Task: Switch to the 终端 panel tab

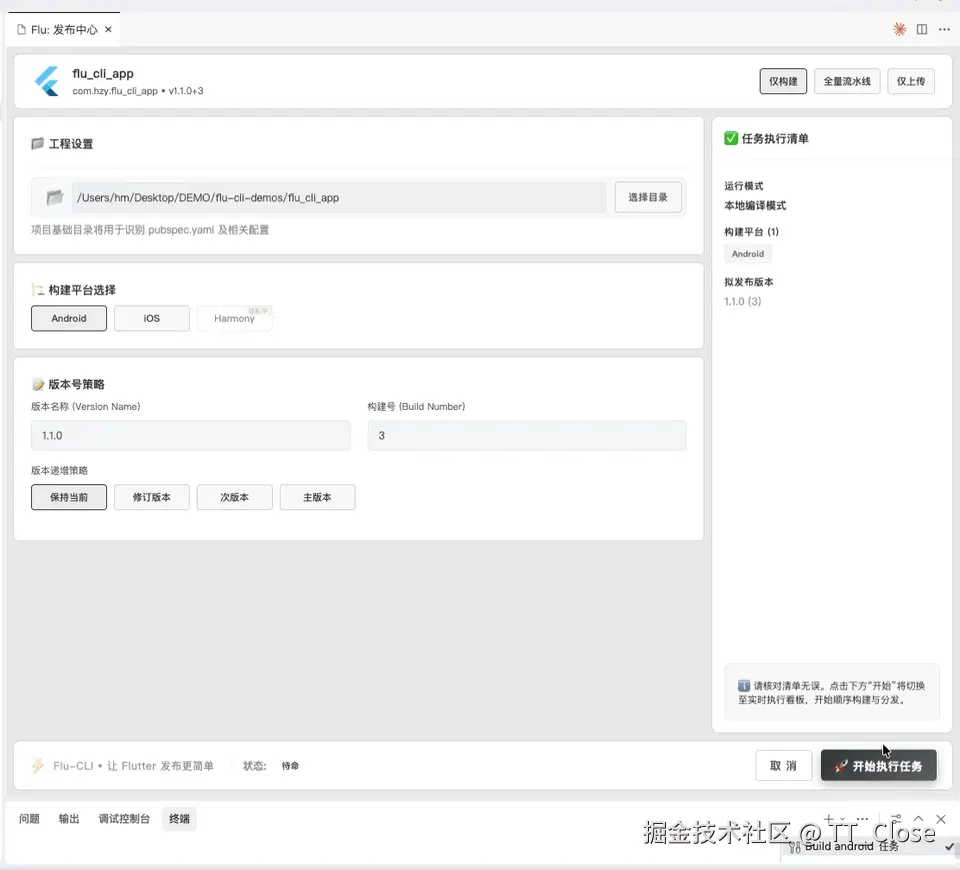Action: 179,819
